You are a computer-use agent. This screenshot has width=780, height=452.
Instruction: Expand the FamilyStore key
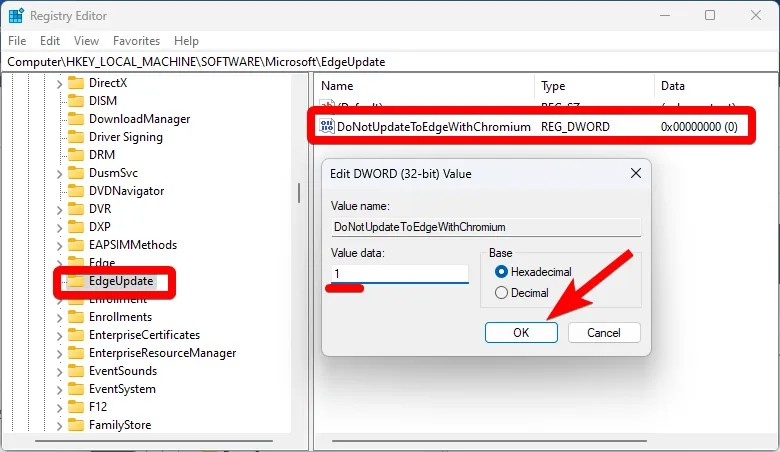59,426
